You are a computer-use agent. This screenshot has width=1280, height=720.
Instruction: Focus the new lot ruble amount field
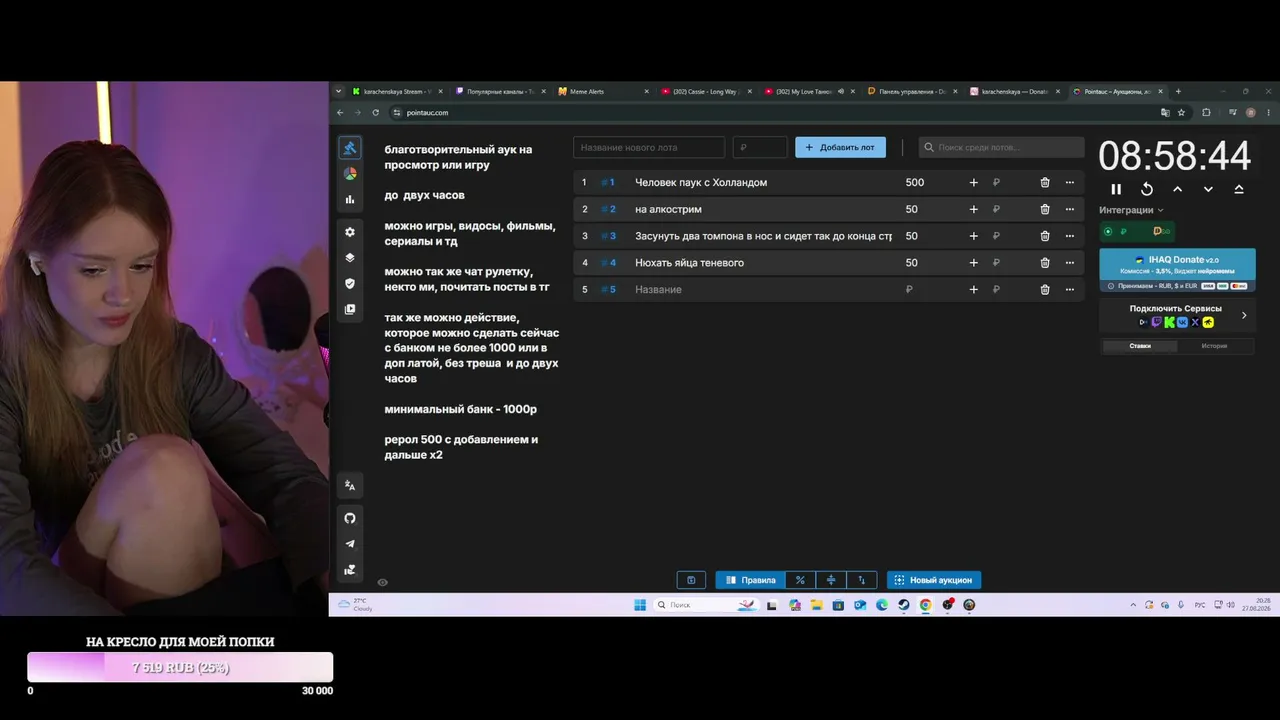point(760,147)
